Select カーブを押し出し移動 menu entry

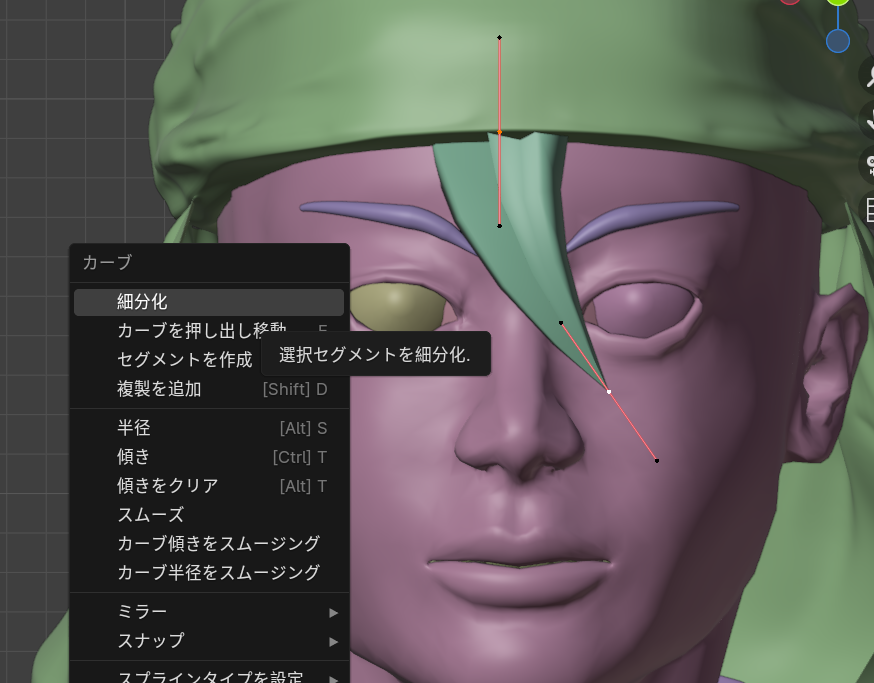pos(209,331)
